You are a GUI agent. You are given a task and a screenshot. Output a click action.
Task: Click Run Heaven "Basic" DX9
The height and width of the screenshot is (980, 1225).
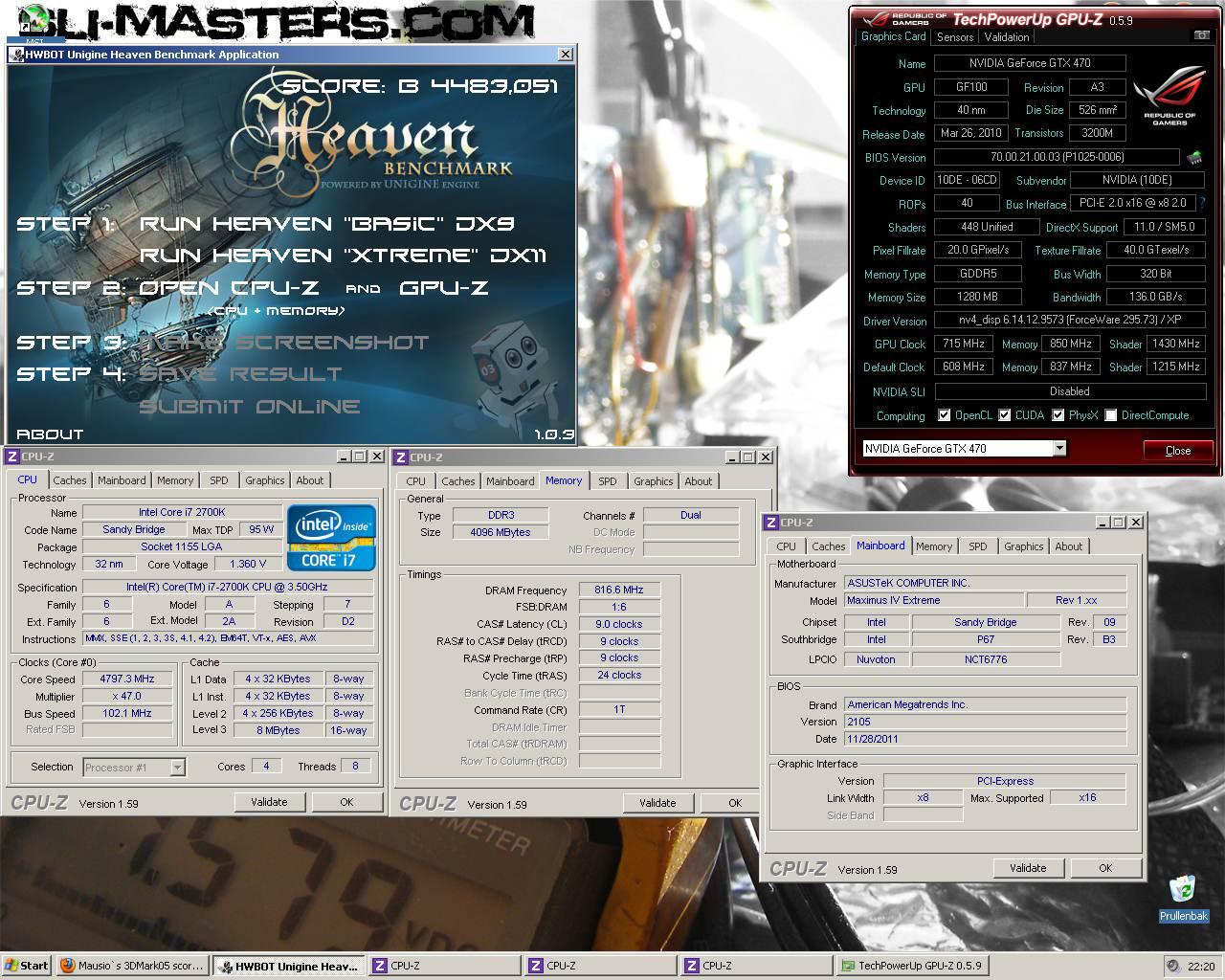[327, 224]
